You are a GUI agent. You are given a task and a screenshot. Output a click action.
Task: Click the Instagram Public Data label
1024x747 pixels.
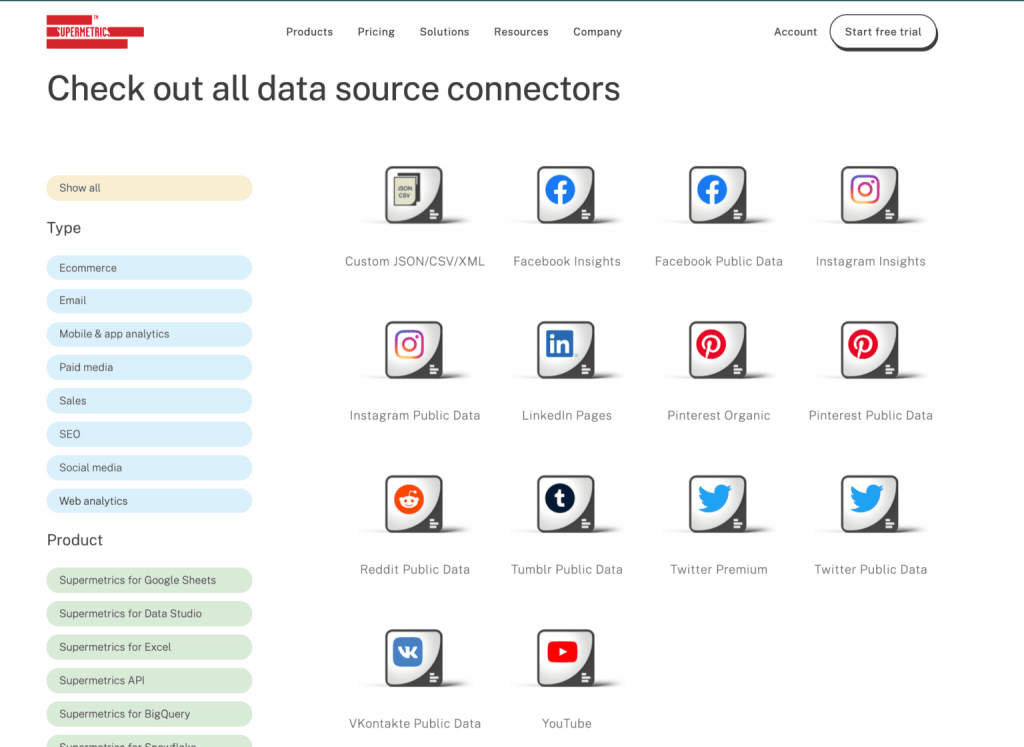click(x=415, y=415)
